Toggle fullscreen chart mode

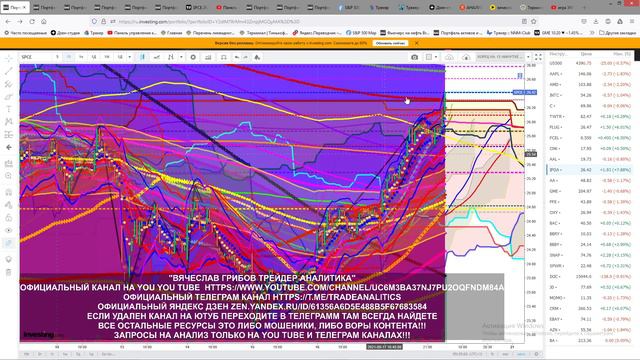point(538,57)
